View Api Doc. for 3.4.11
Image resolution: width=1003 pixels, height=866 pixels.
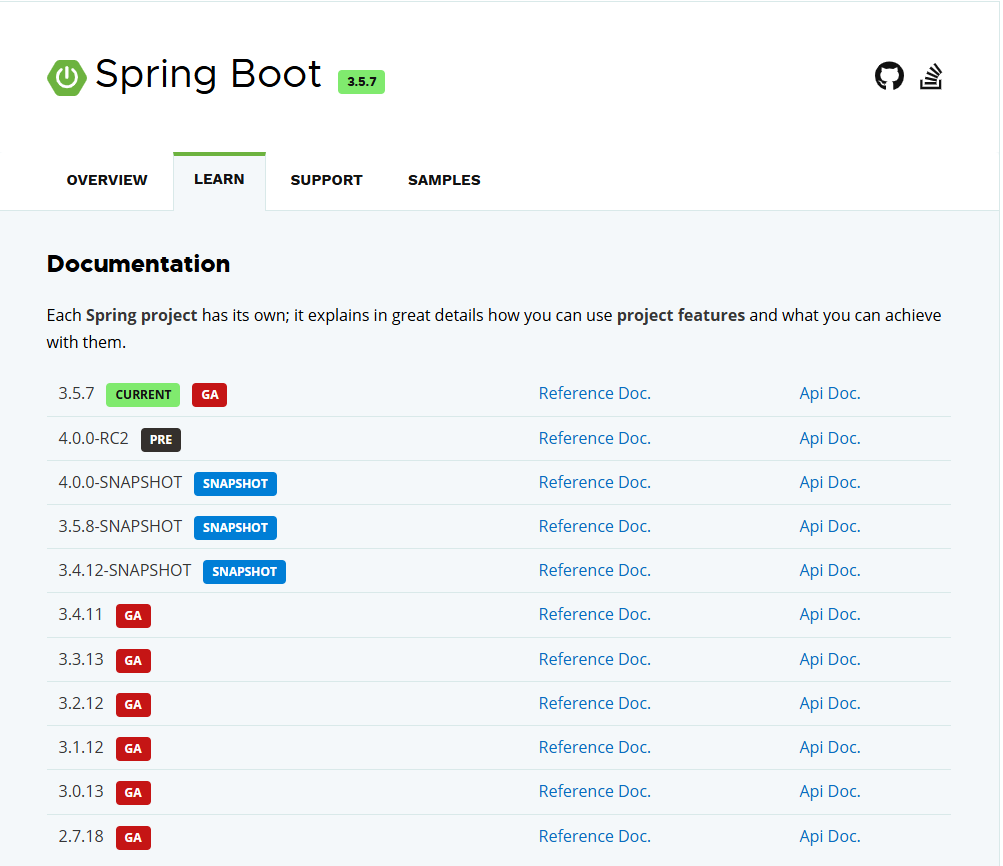830,615
